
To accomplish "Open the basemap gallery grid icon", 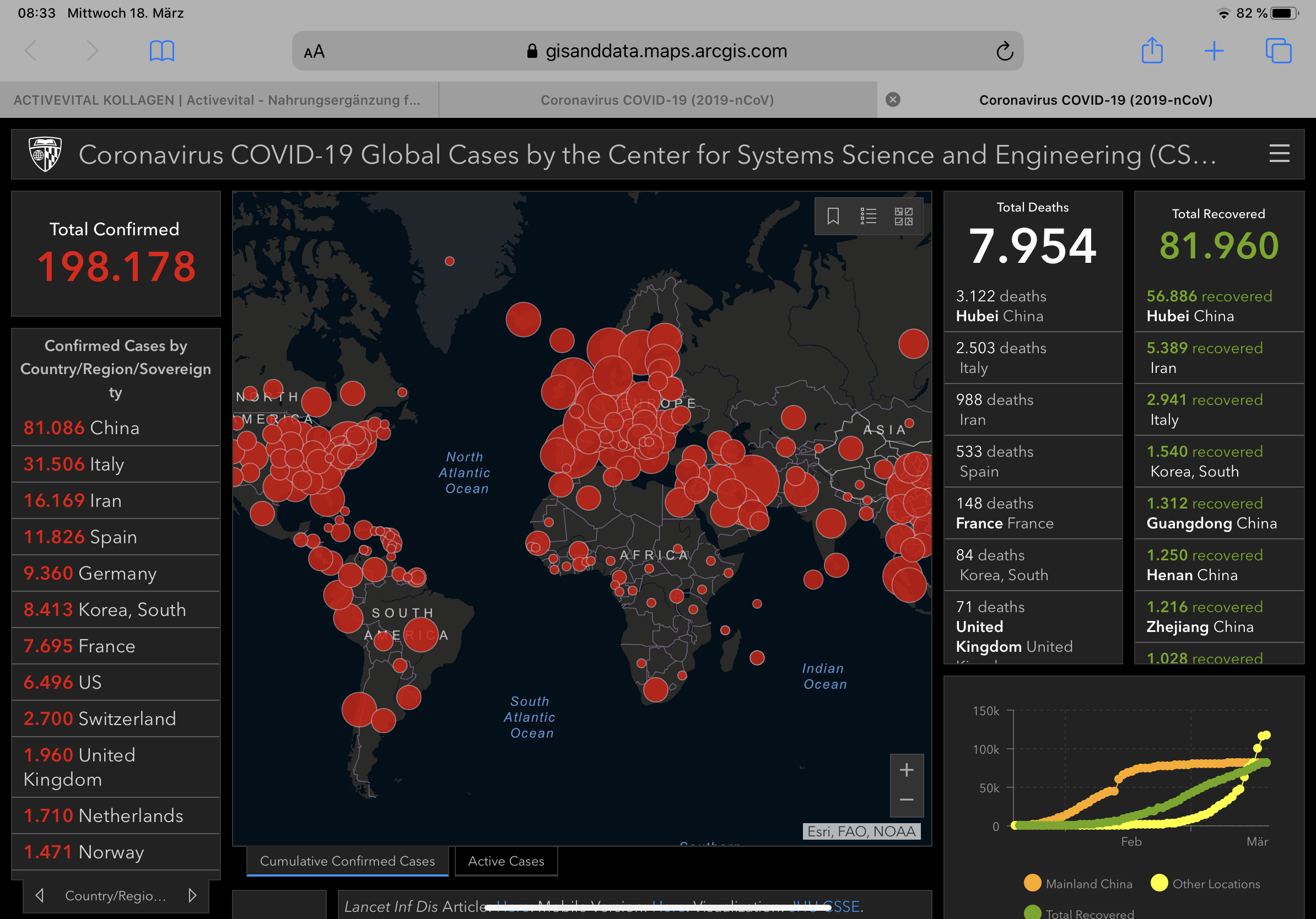I will point(903,216).
